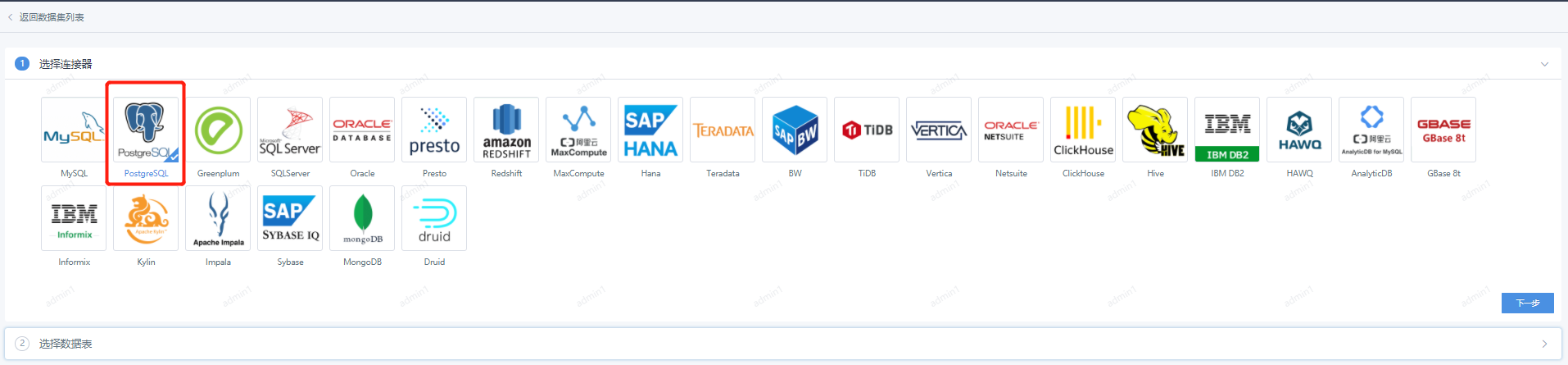Pick the SAP BW connector

[795, 130]
